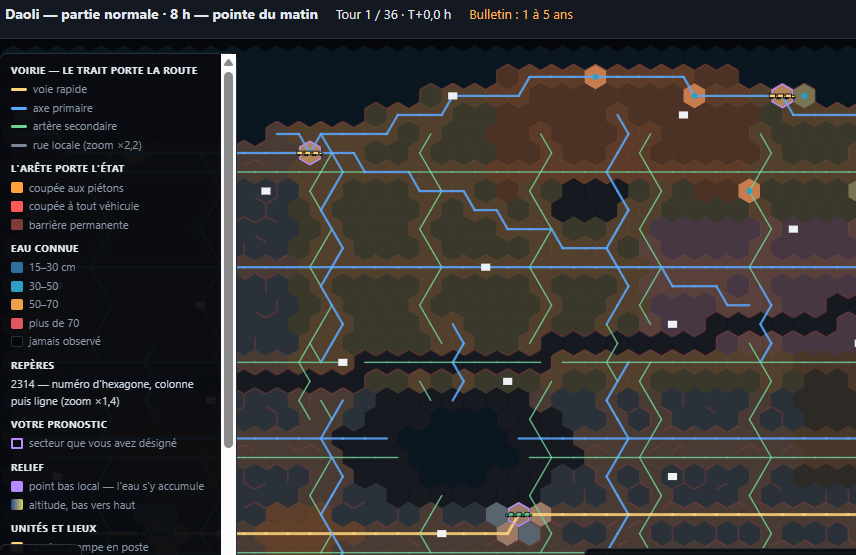Viewport: 856px width, 555px height.
Task: Click the white square marker on the yellow voie rapide
Action: pyautogui.click(x=442, y=533)
